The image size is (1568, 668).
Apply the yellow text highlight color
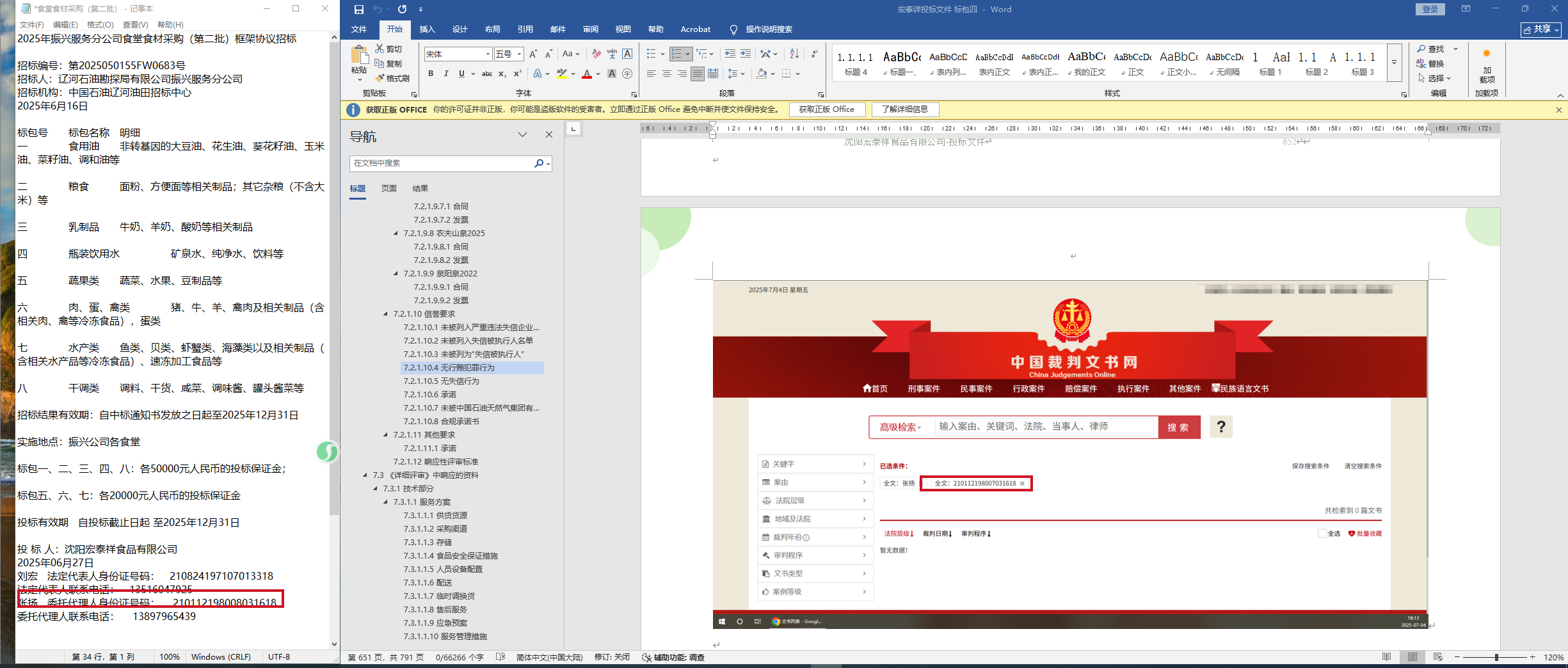(561, 74)
